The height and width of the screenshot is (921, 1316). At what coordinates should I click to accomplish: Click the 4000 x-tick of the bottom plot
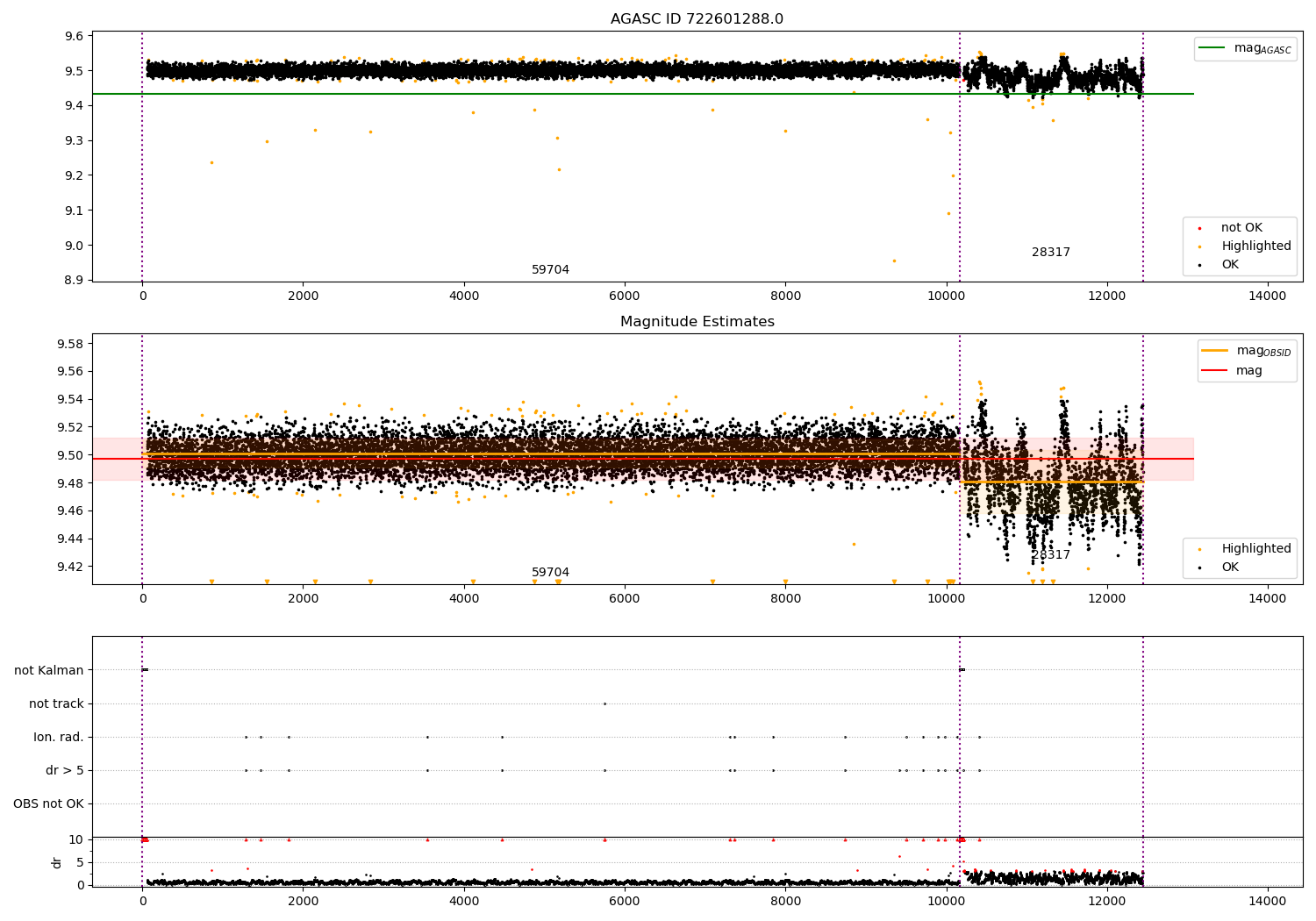[464, 902]
